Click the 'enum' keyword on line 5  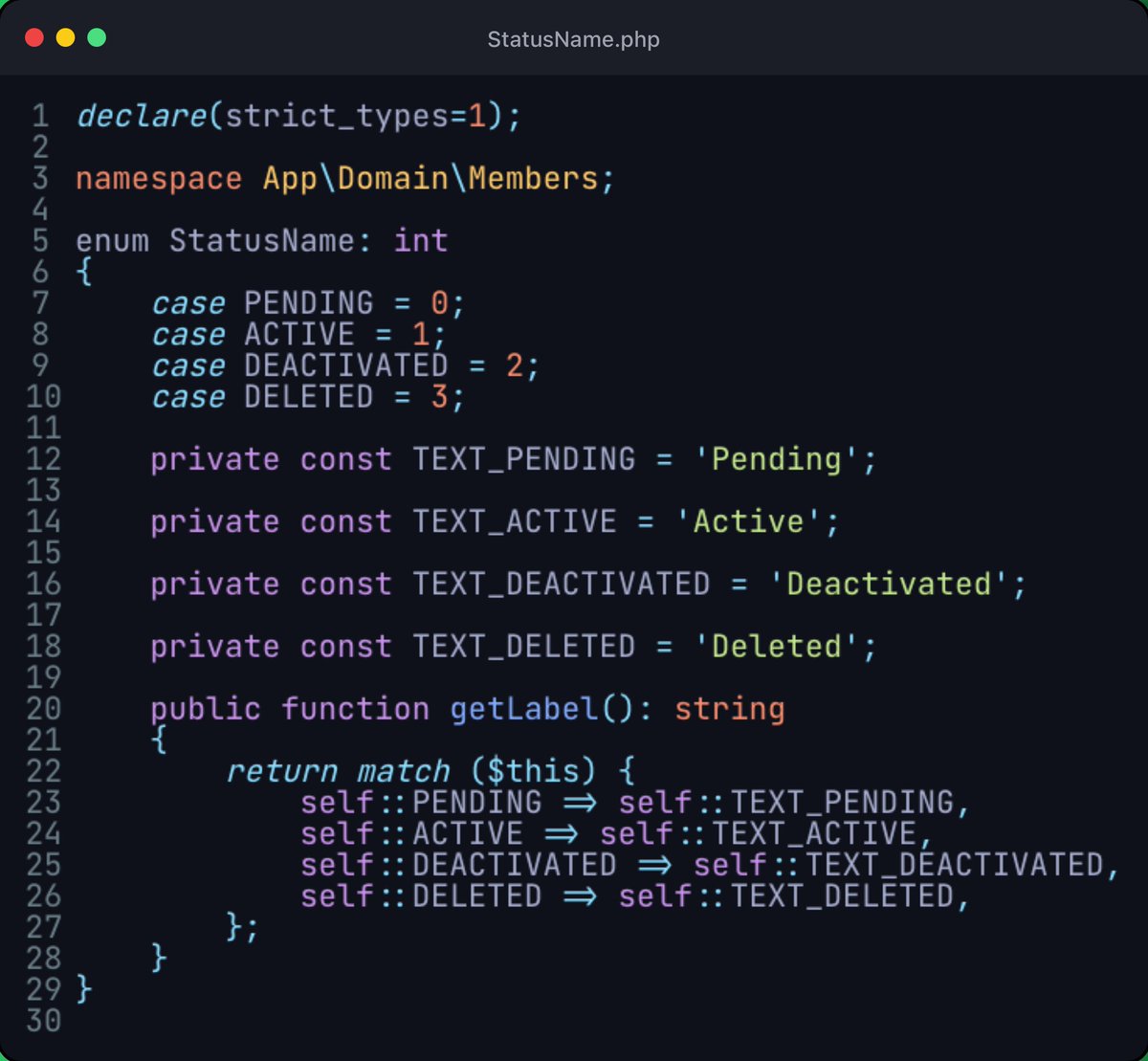pyautogui.click(x=112, y=241)
